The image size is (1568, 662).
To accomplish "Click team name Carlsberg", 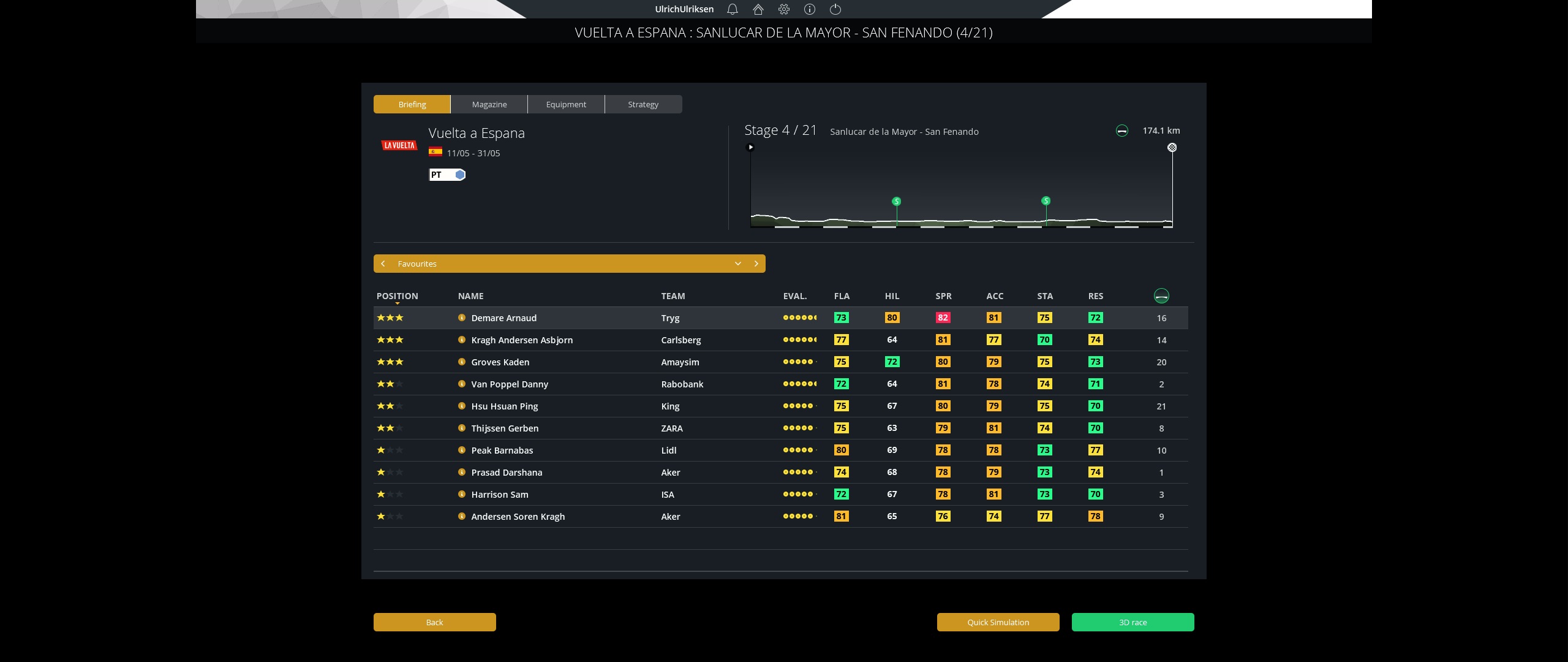I will click(x=681, y=340).
